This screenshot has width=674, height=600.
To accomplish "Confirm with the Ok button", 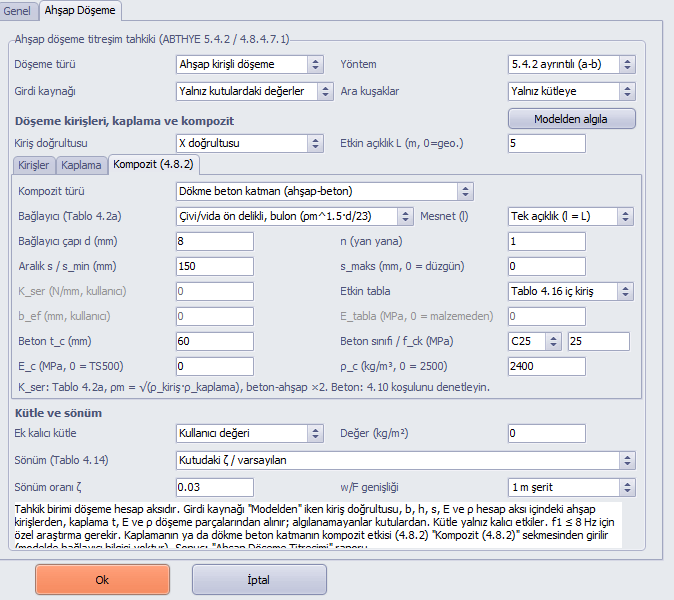I will pos(102,580).
